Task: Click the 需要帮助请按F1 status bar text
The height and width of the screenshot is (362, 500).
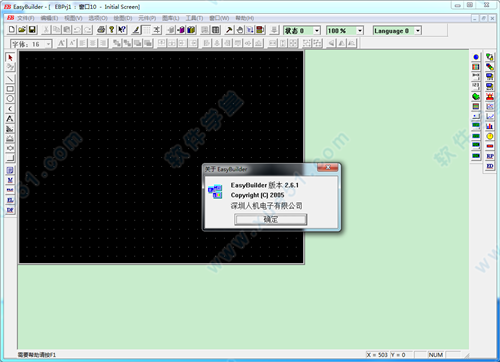Action: click(37, 355)
